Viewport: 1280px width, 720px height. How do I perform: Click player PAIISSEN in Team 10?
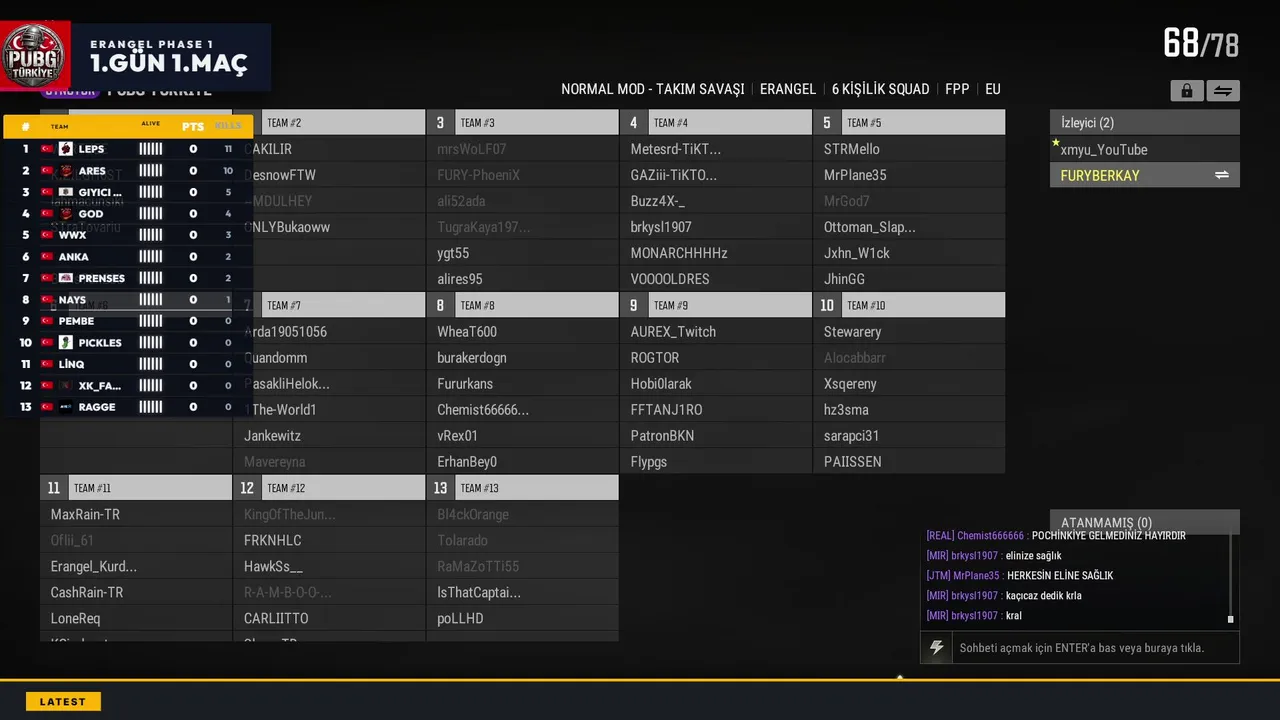tap(909, 461)
